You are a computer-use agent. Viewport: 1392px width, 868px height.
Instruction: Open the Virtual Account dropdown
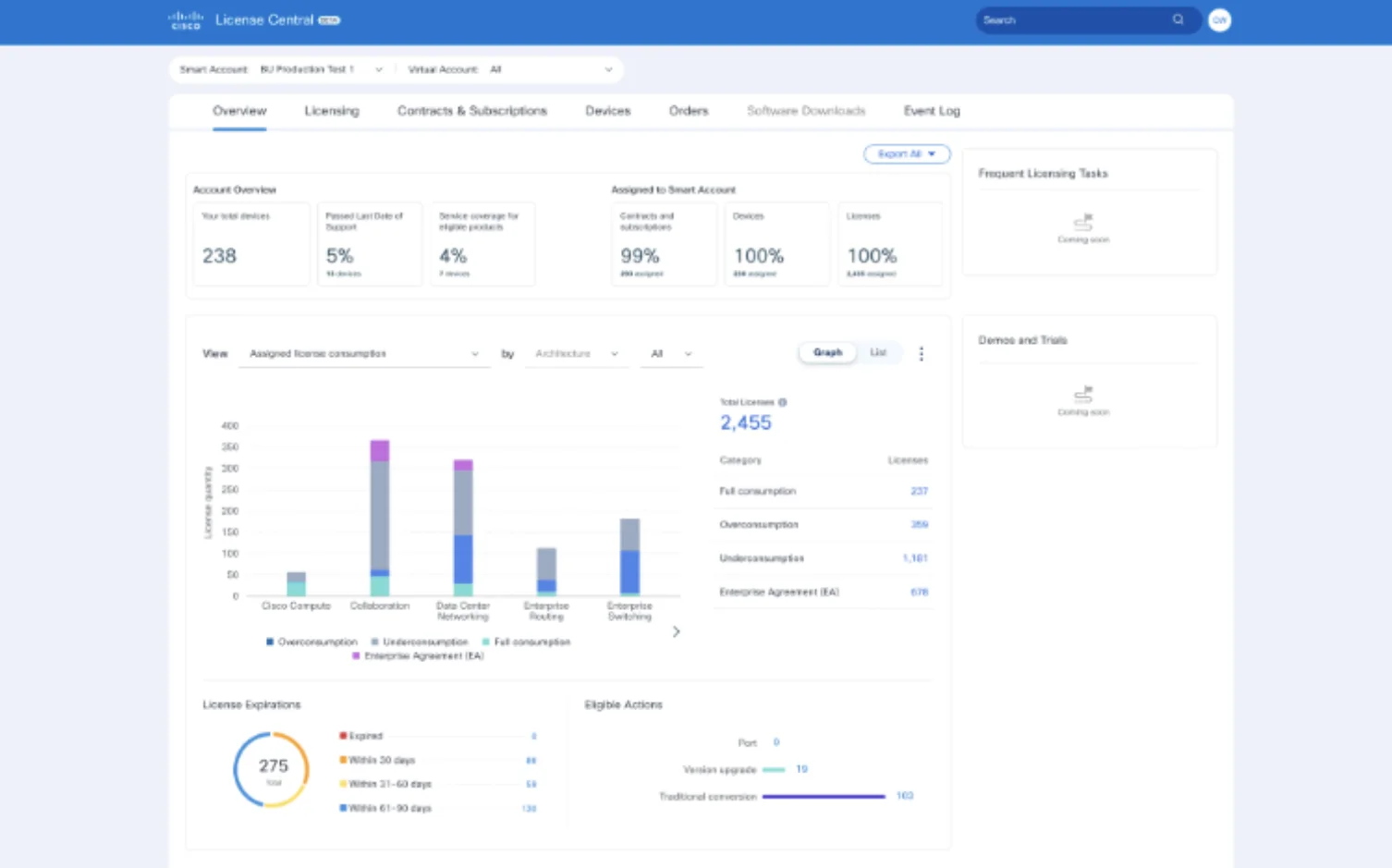tap(551, 69)
